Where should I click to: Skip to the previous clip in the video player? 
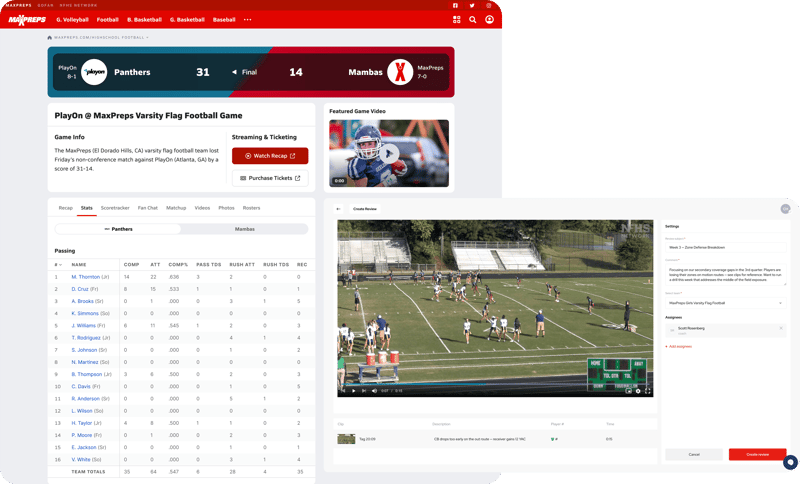(x=343, y=391)
